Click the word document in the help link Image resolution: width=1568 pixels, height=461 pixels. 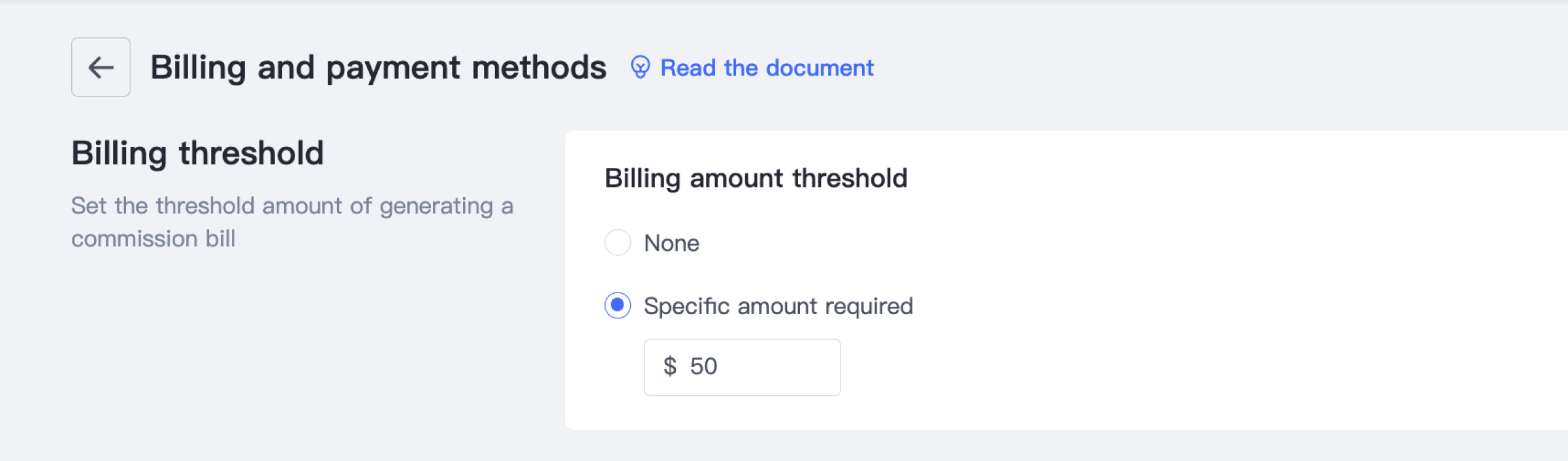click(x=819, y=68)
